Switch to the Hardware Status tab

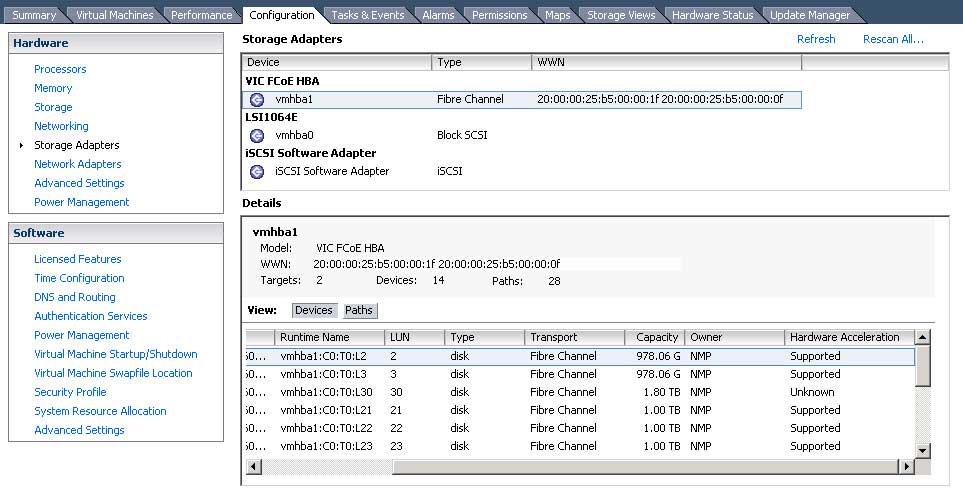pyautogui.click(x=712, y=15)
